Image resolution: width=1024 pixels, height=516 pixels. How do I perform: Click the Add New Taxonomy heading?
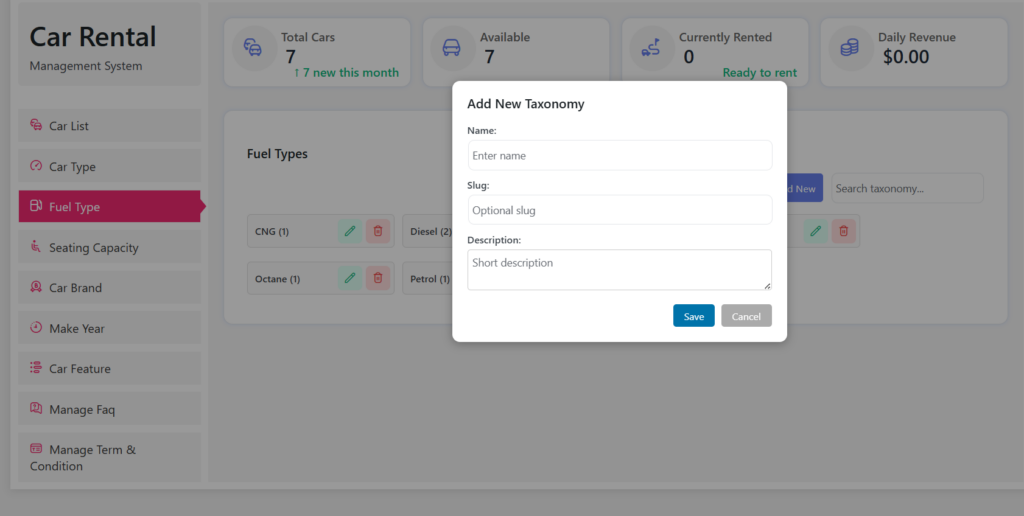[526, 104]
